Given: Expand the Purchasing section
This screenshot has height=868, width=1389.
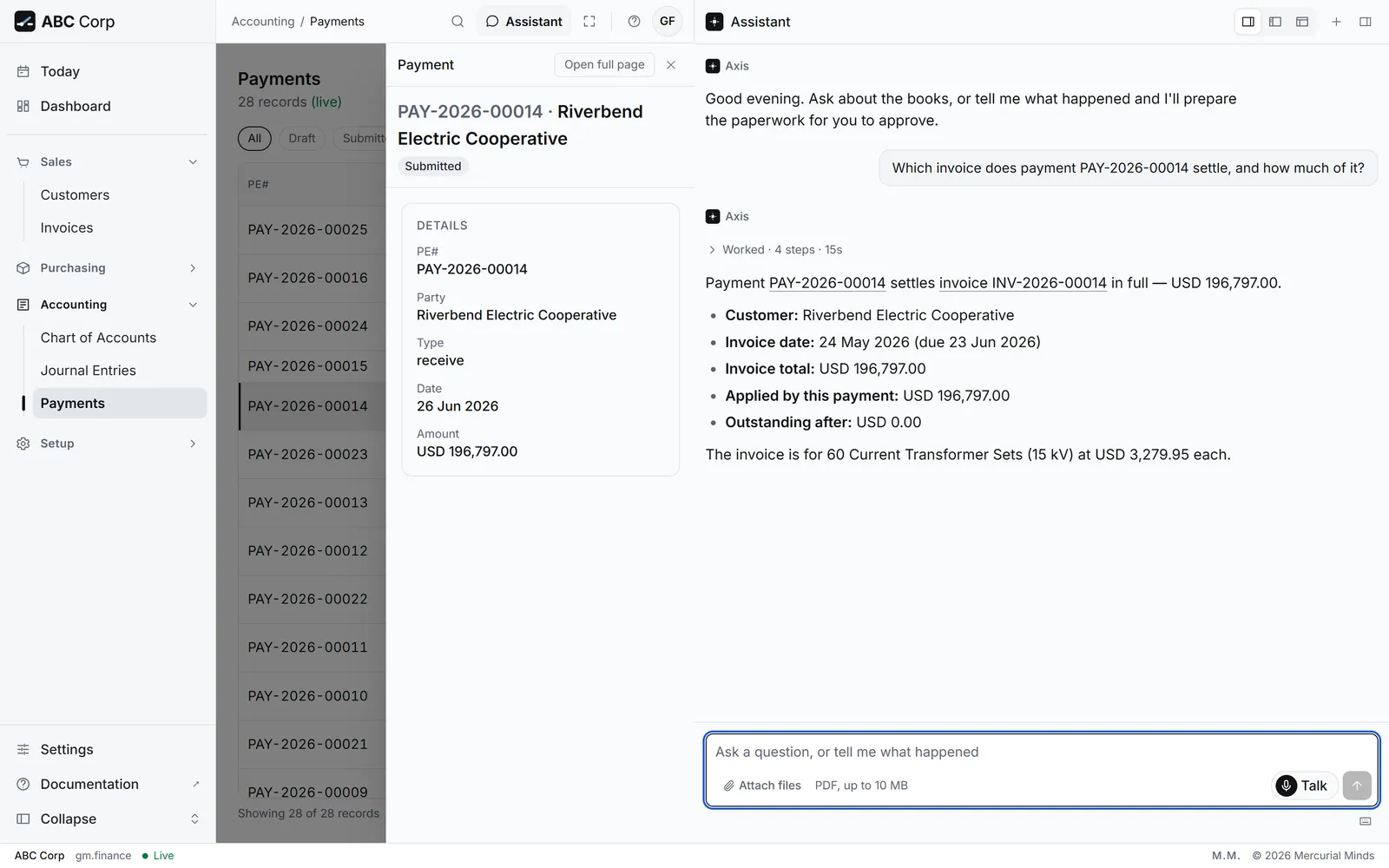Looking at the screenshot, I should pos(108,268).
